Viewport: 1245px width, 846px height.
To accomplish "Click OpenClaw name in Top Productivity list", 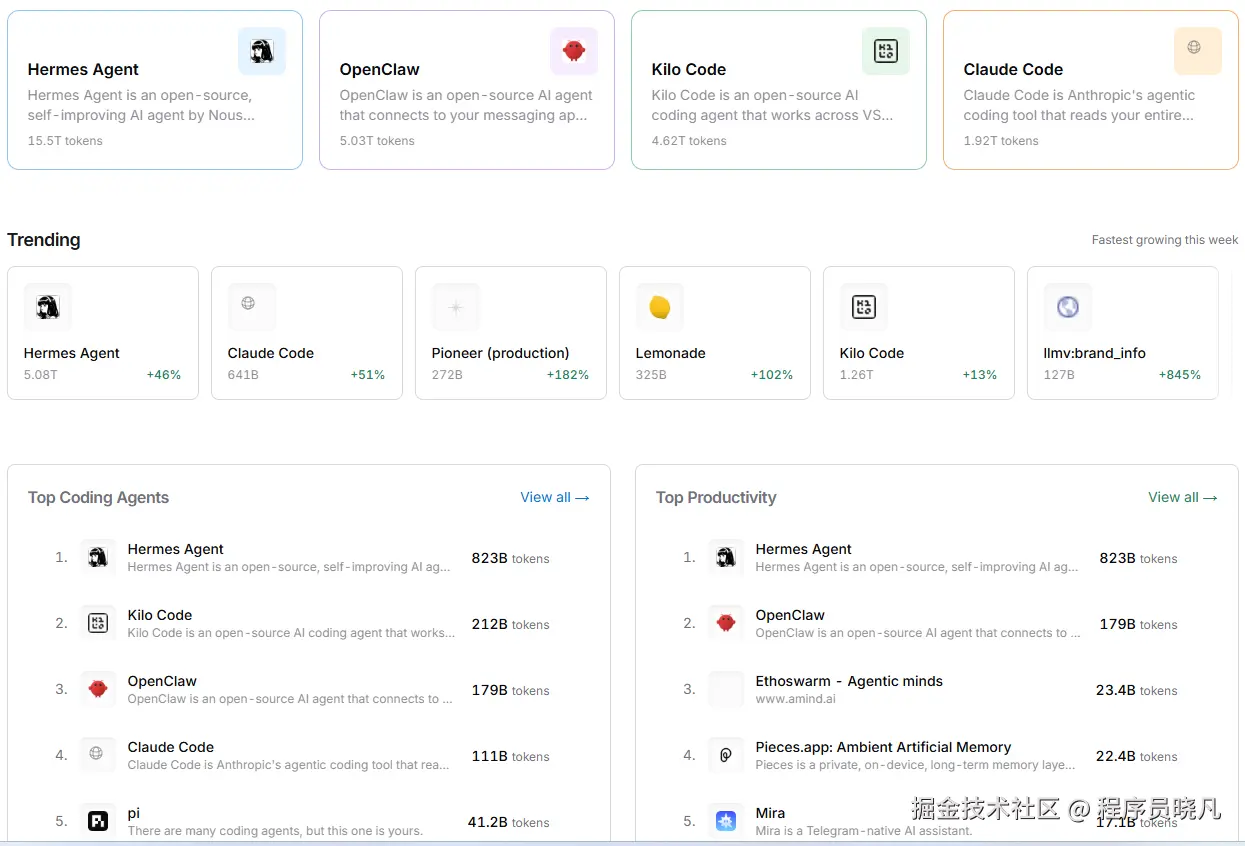I will 790,615.
